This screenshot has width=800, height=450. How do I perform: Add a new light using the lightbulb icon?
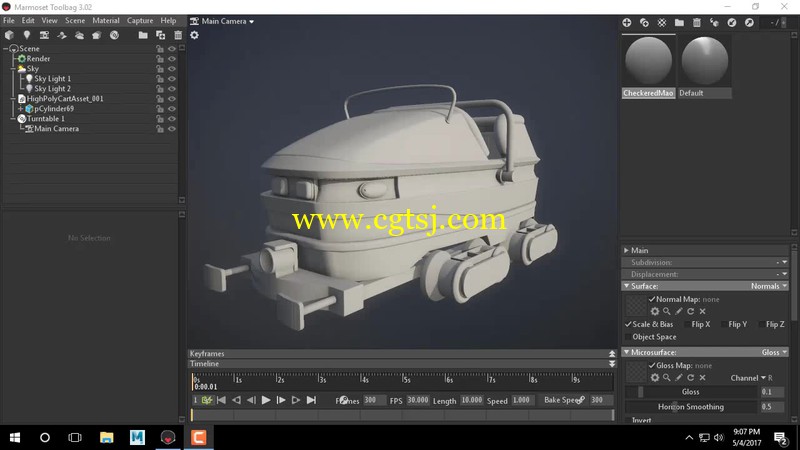[x=27, y=35]
